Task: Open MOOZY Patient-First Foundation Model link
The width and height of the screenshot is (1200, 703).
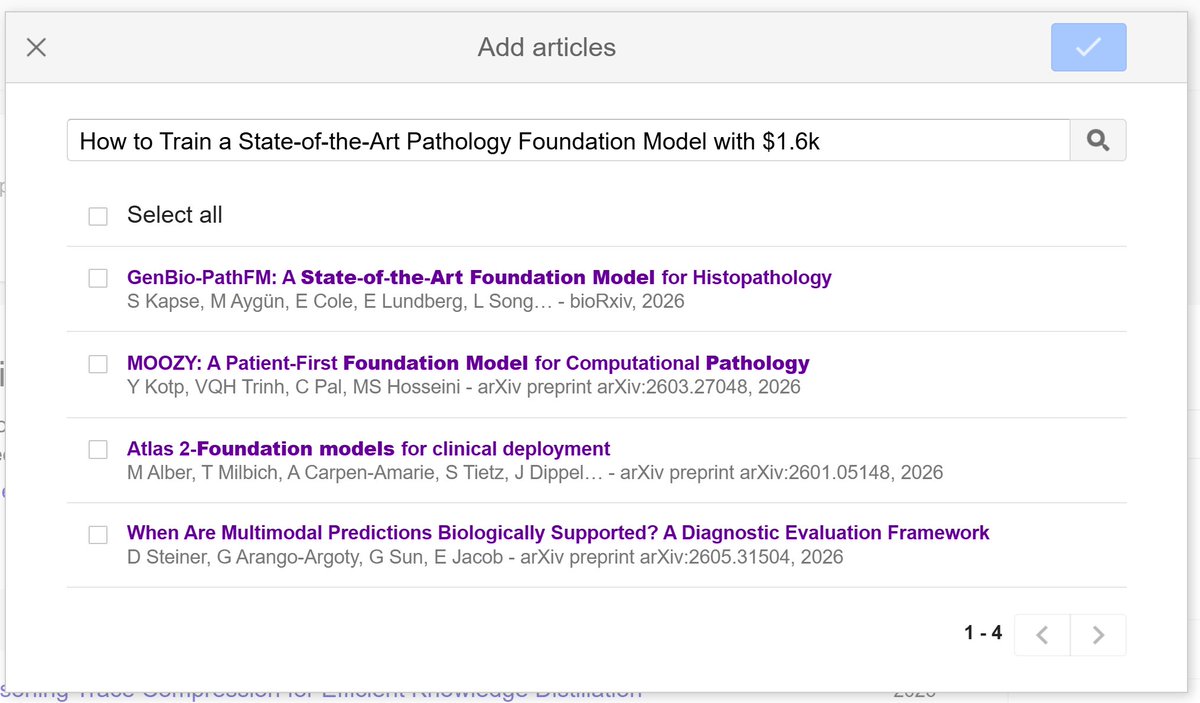Action: coord(468,363)
